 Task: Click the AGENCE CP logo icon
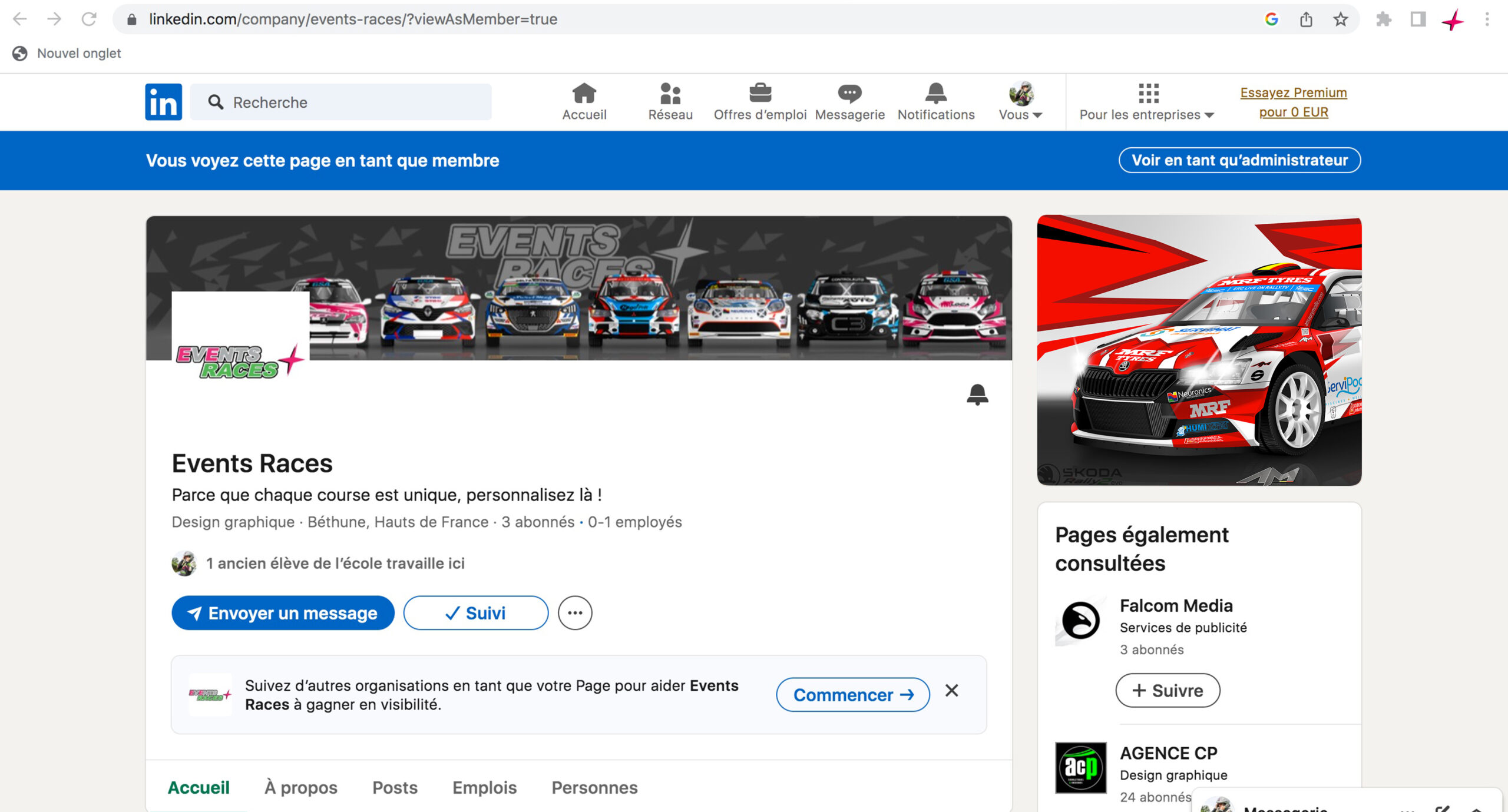coord(1080,768)
